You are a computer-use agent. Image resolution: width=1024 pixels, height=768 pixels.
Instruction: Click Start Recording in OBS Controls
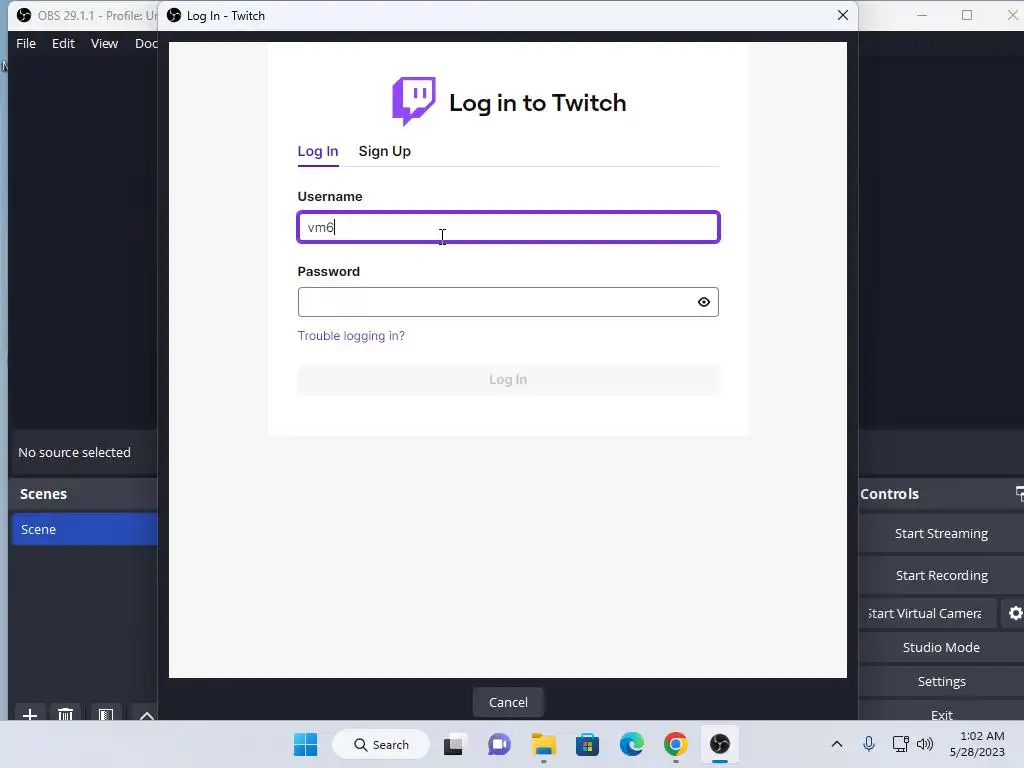point(941,575)
